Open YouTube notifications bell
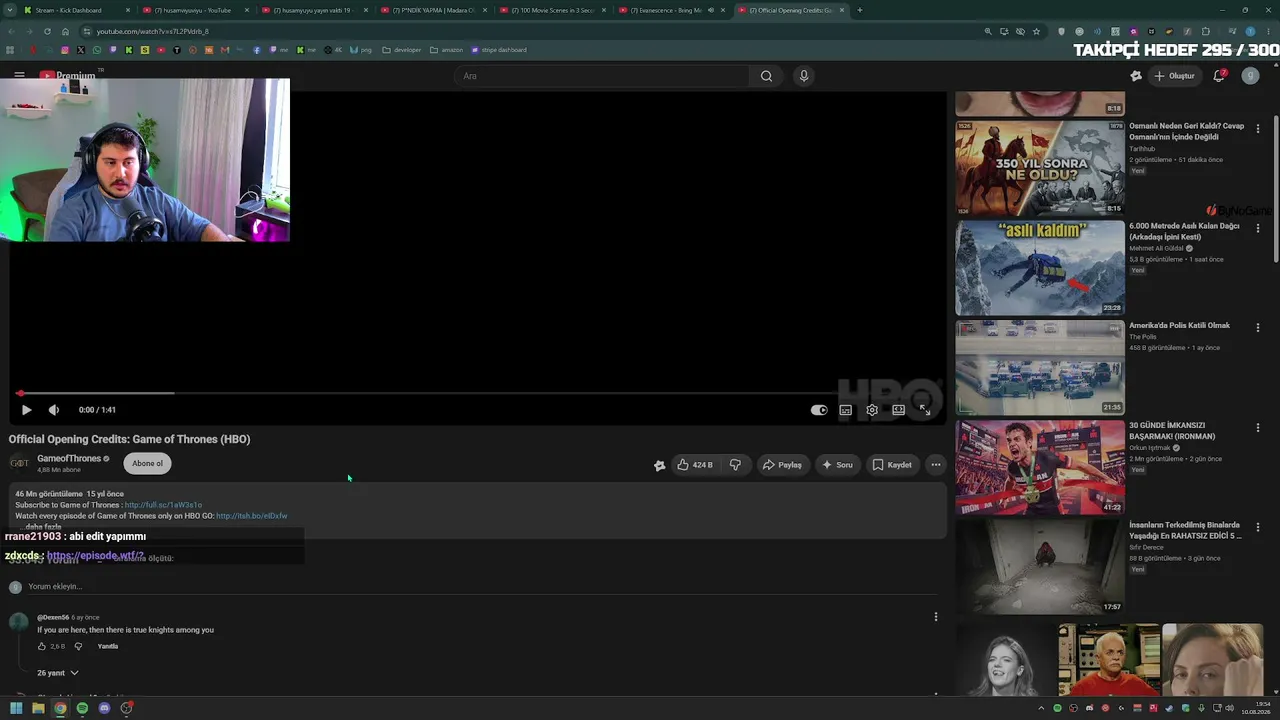This screenshot has width=1280, height=720. [x=1219, y=76]
